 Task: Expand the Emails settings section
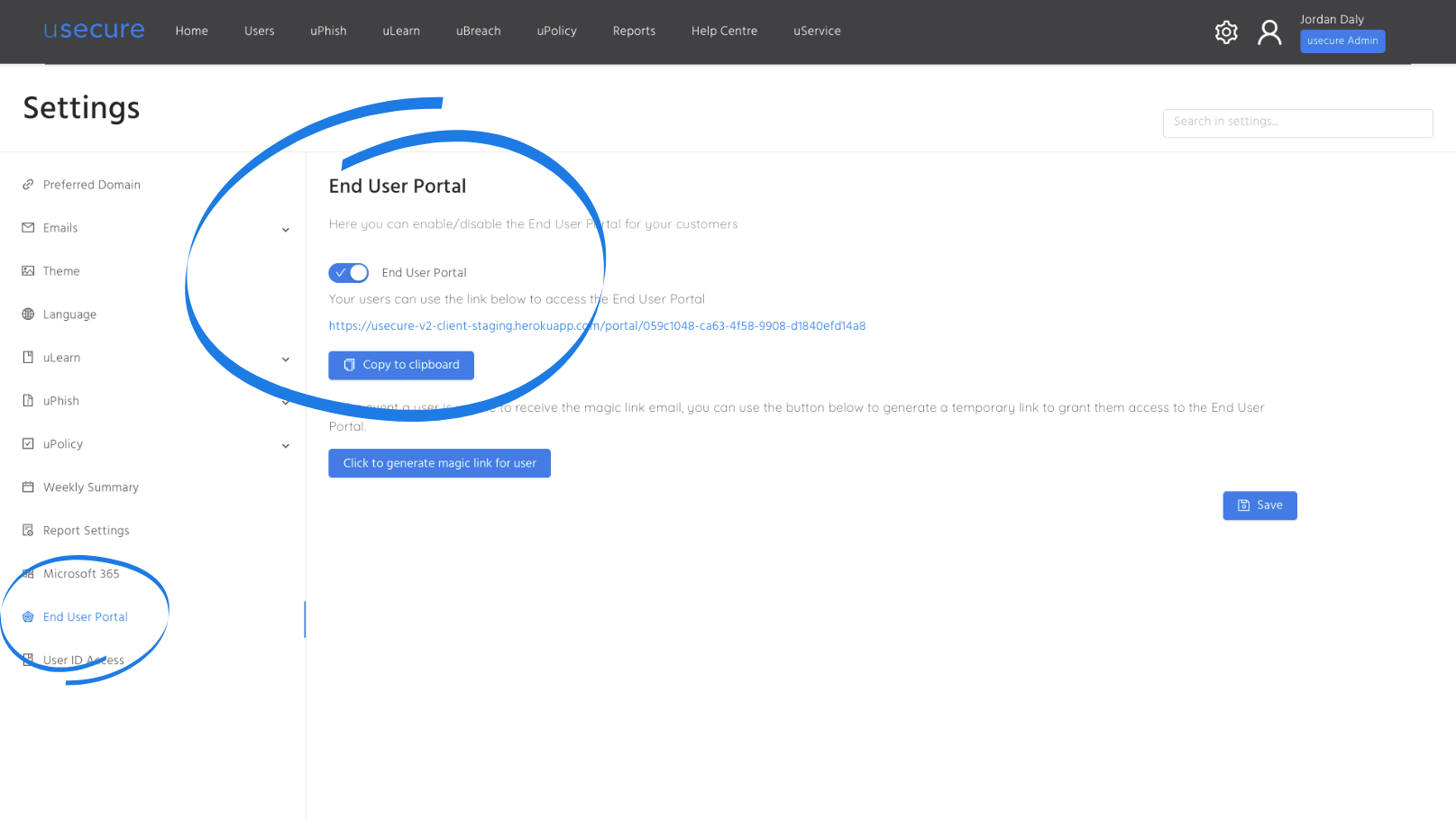(x=286, y=230)
